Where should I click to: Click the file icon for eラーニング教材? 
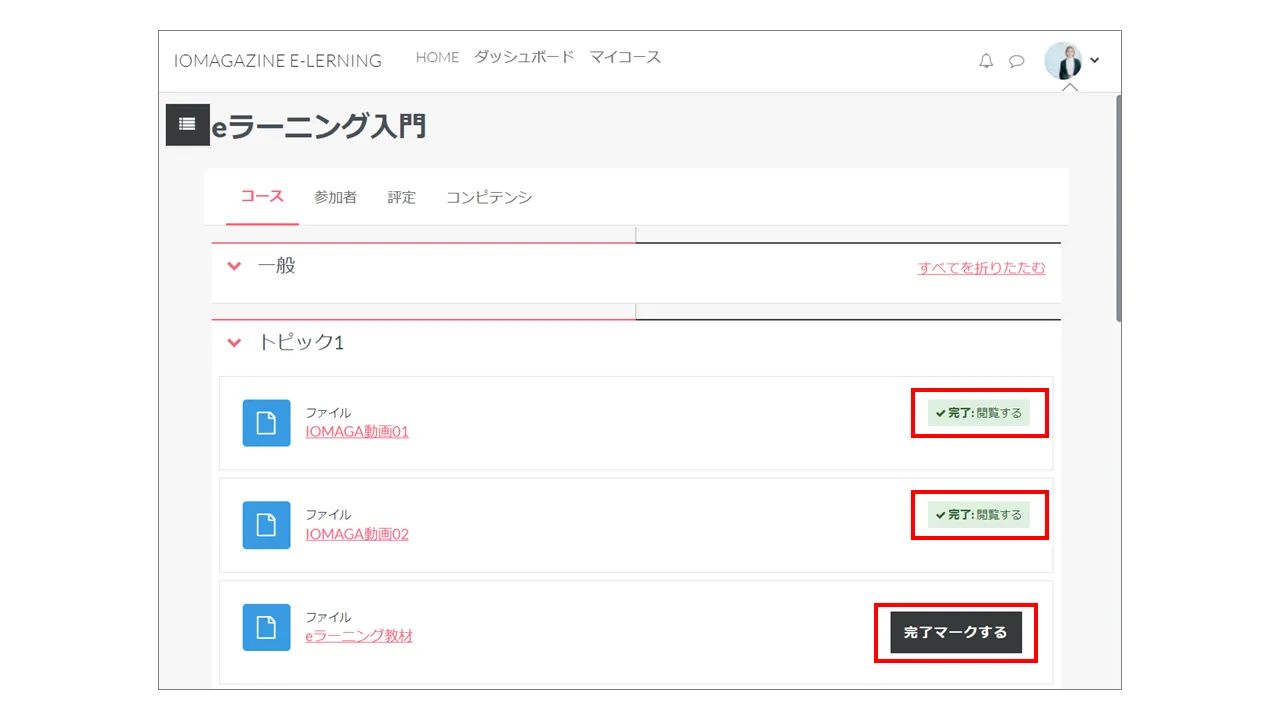266,627
